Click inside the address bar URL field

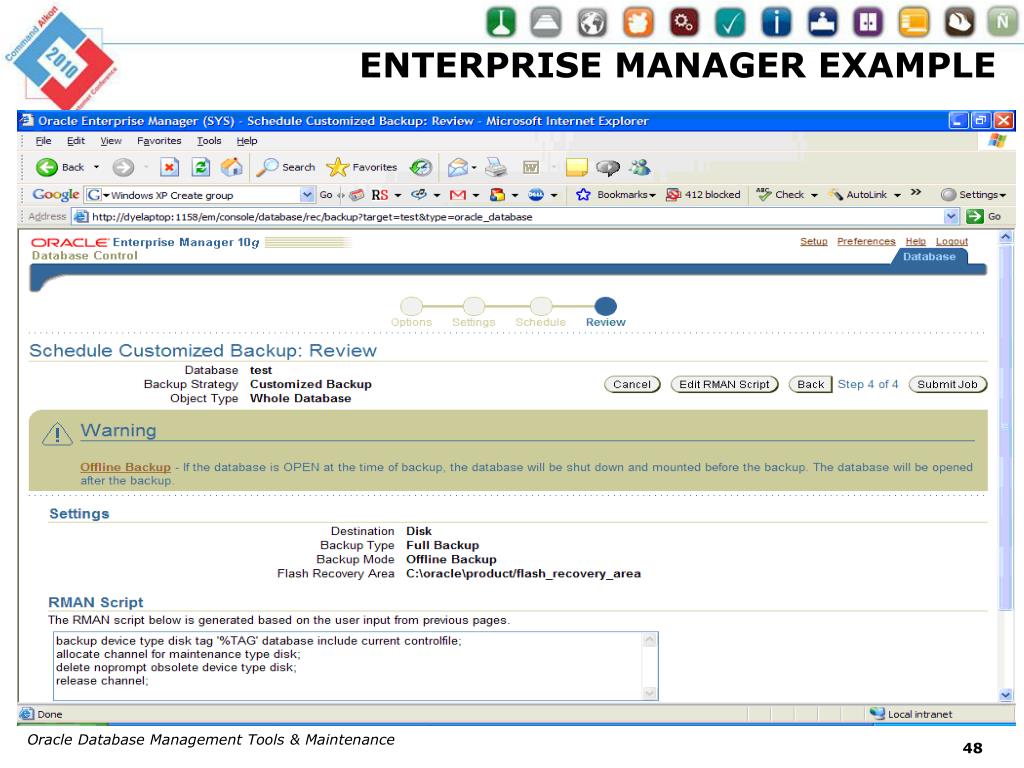[509, 217]
